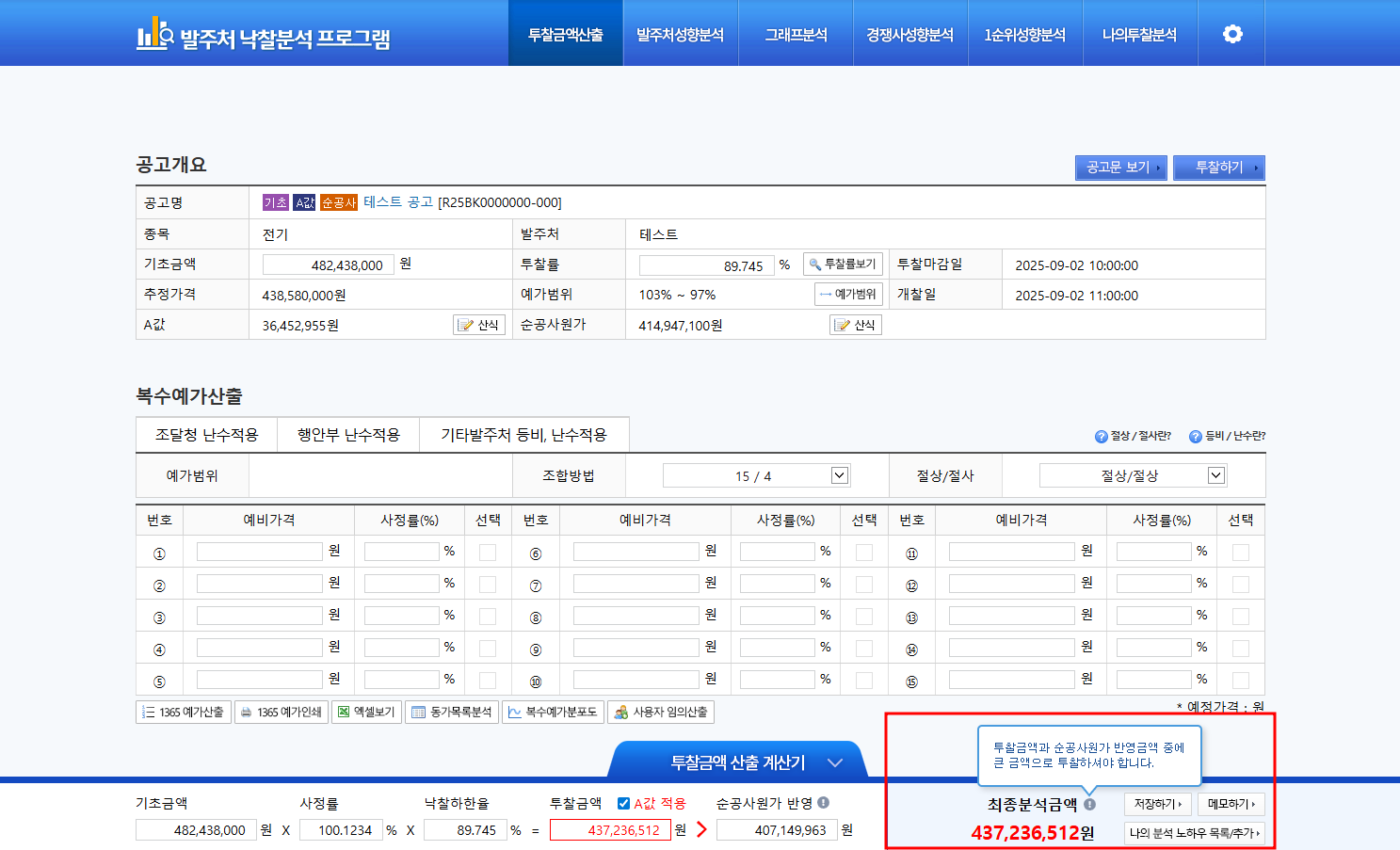This screenshot has height=850, width=1400.
Task: Click 1365 예가산출 toolbar button
Action: point(184,713)
